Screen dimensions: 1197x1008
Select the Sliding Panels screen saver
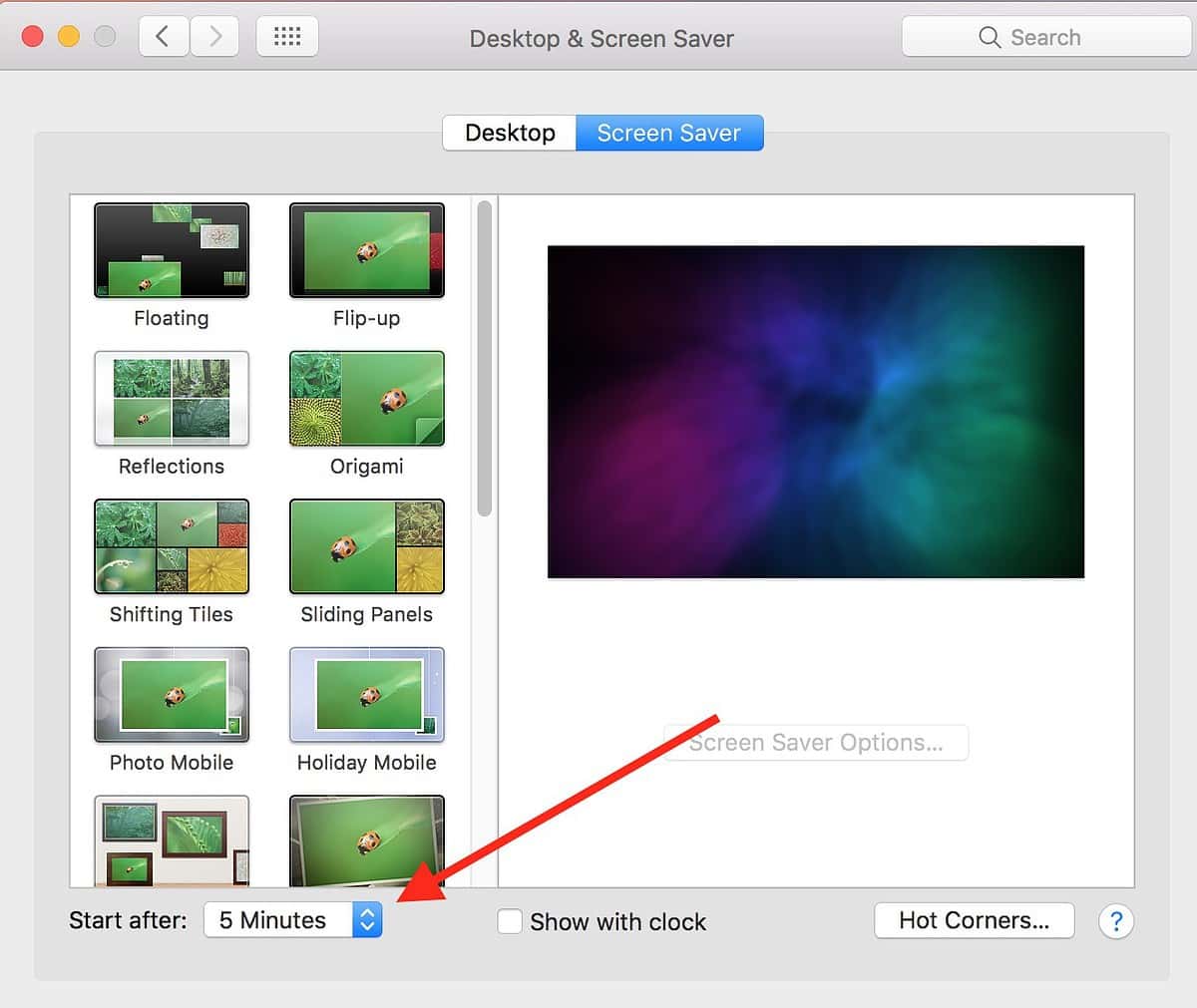point(366,545)
